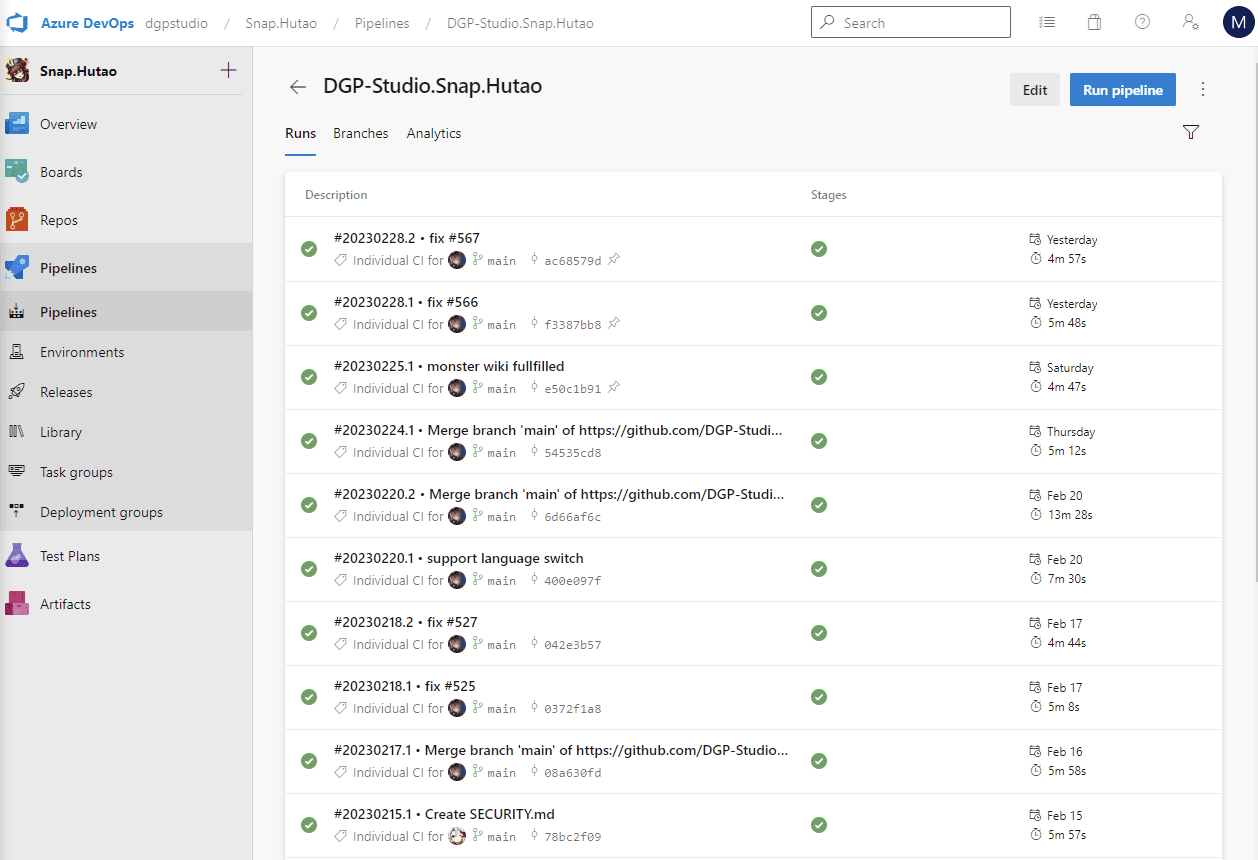The width and height of the screenshot is (1258, 860).
Task: Open the Pipelines breadcrumb link
Action: pos(382,23)
